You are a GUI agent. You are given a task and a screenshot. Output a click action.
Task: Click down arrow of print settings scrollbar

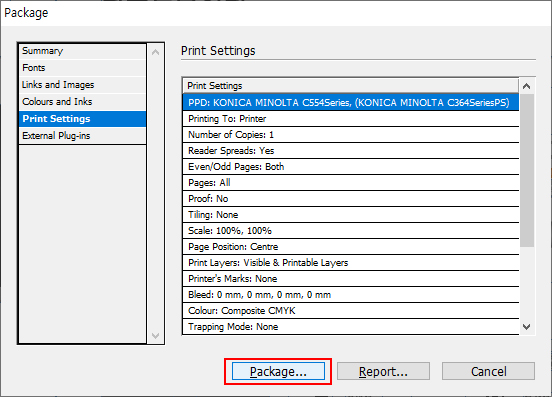[527, 327]
